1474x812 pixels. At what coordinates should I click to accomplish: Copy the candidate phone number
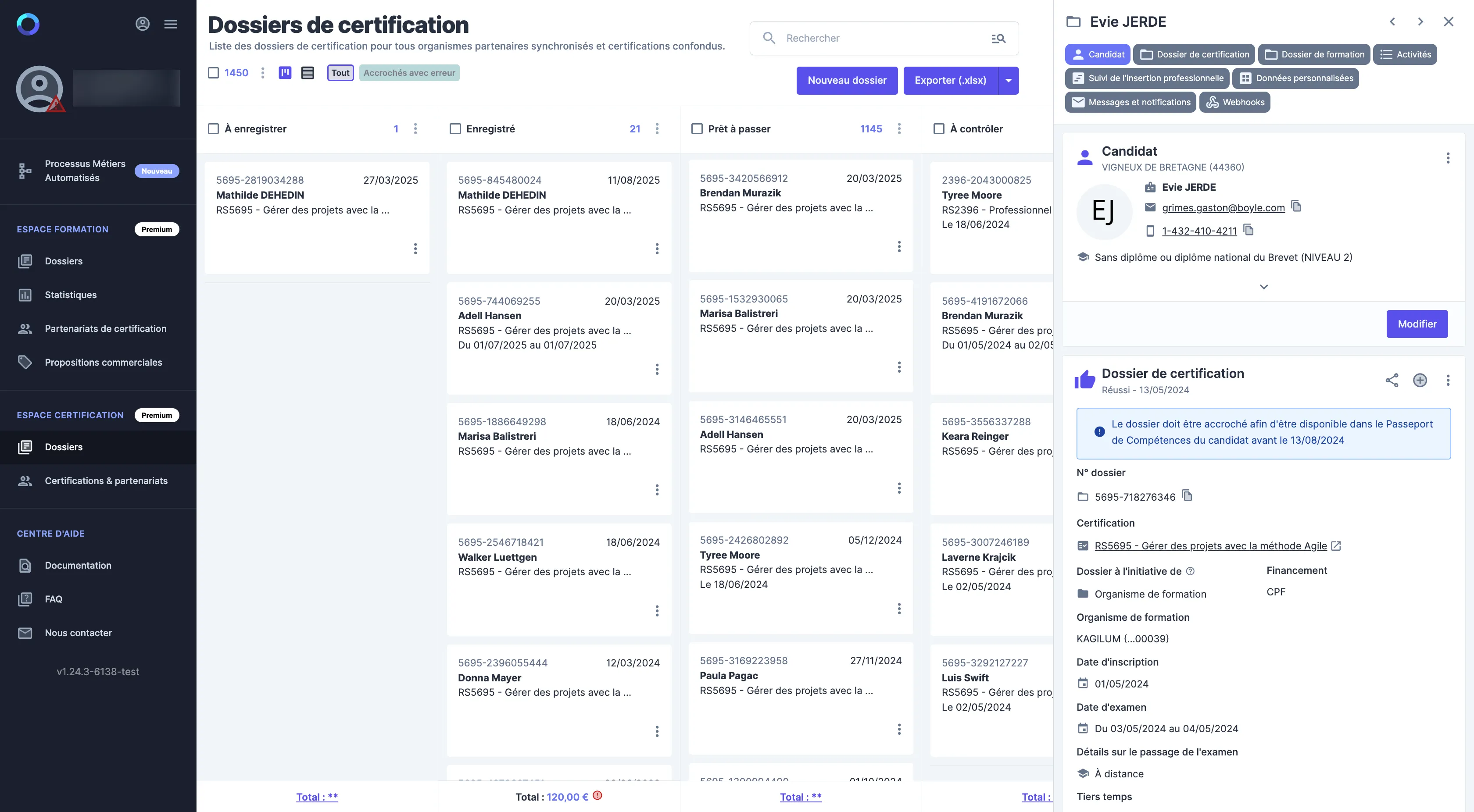(x=1249, y=230)
